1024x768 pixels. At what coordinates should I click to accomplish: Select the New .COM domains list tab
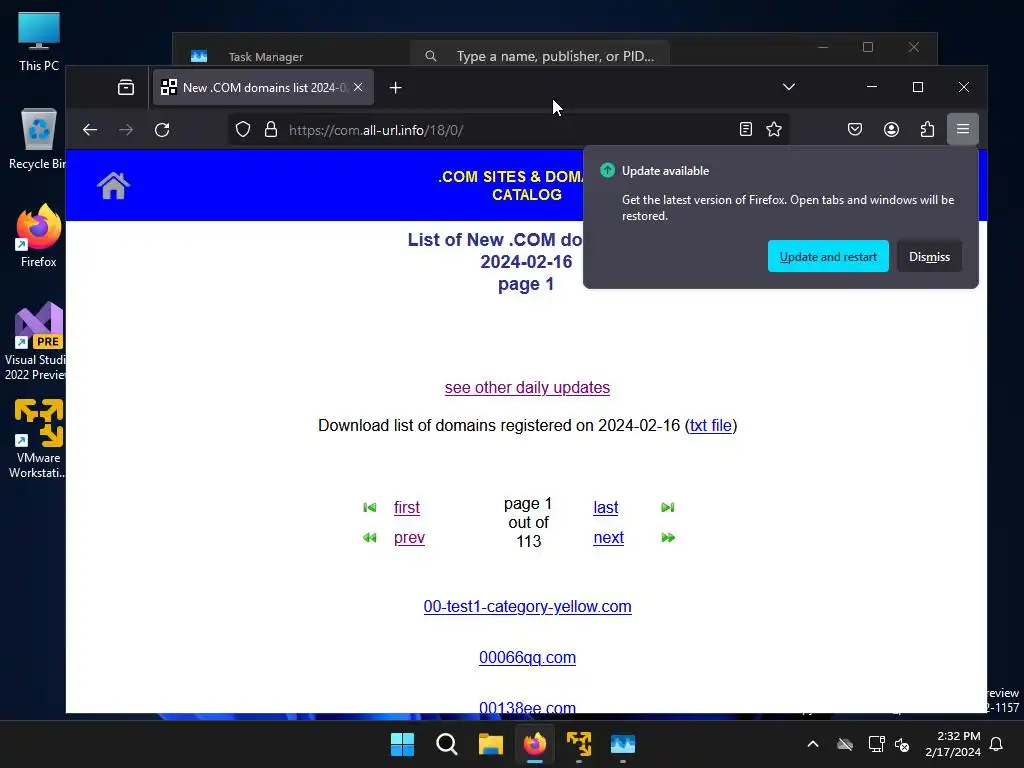(263, 88)
